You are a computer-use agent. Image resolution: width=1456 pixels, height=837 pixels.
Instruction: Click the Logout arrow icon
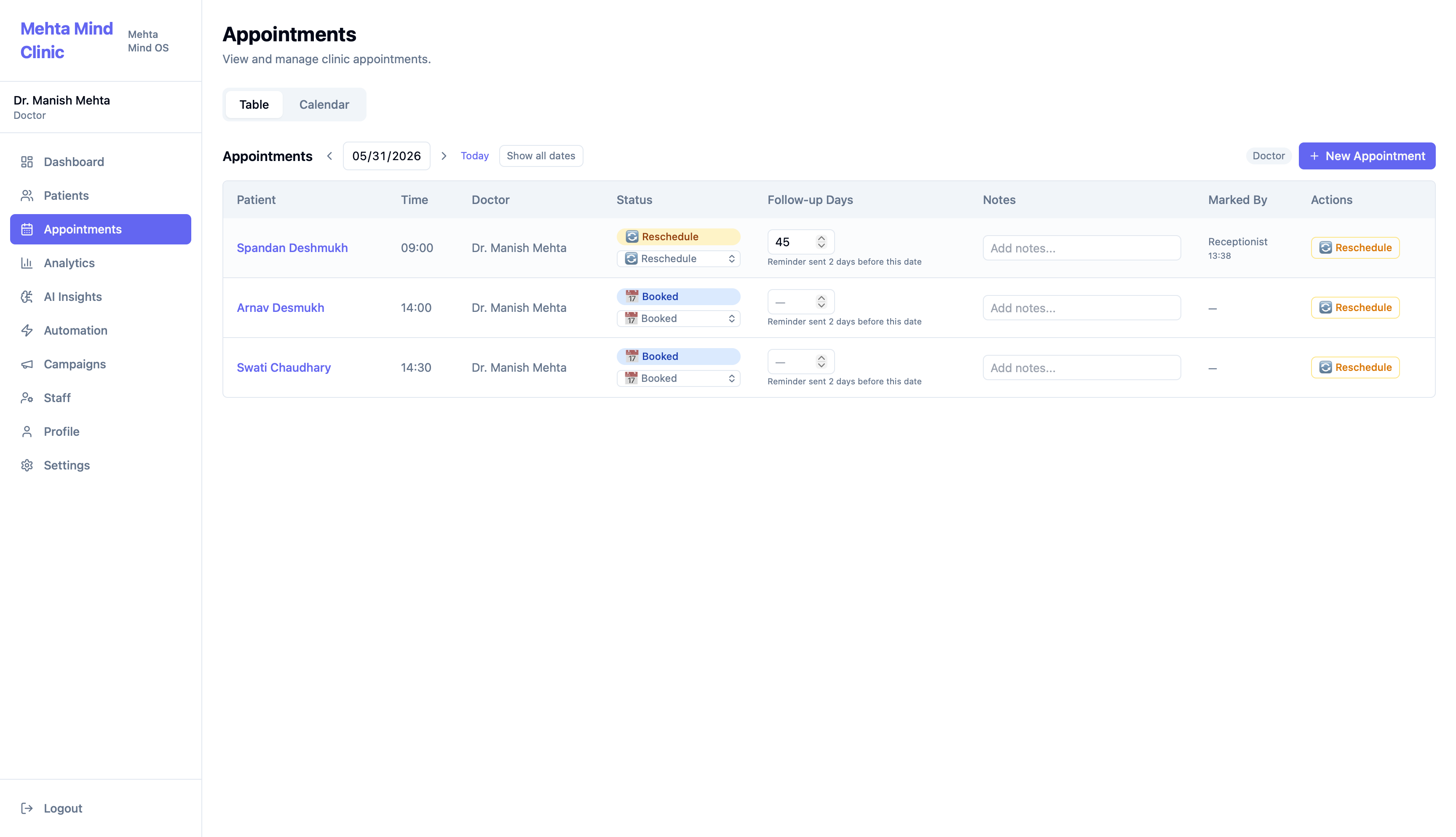tap(27, 808)
